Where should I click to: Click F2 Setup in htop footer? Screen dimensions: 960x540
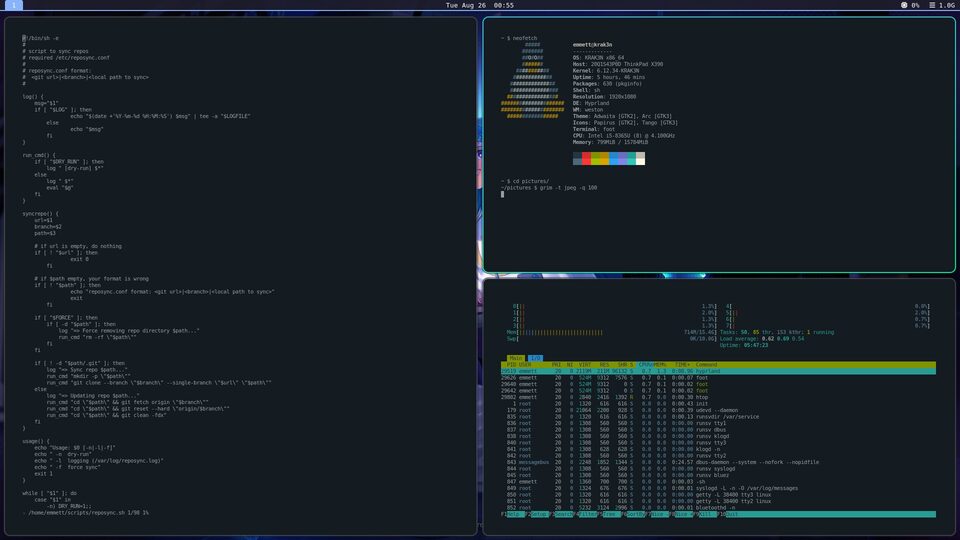click(x=537, y=514)
